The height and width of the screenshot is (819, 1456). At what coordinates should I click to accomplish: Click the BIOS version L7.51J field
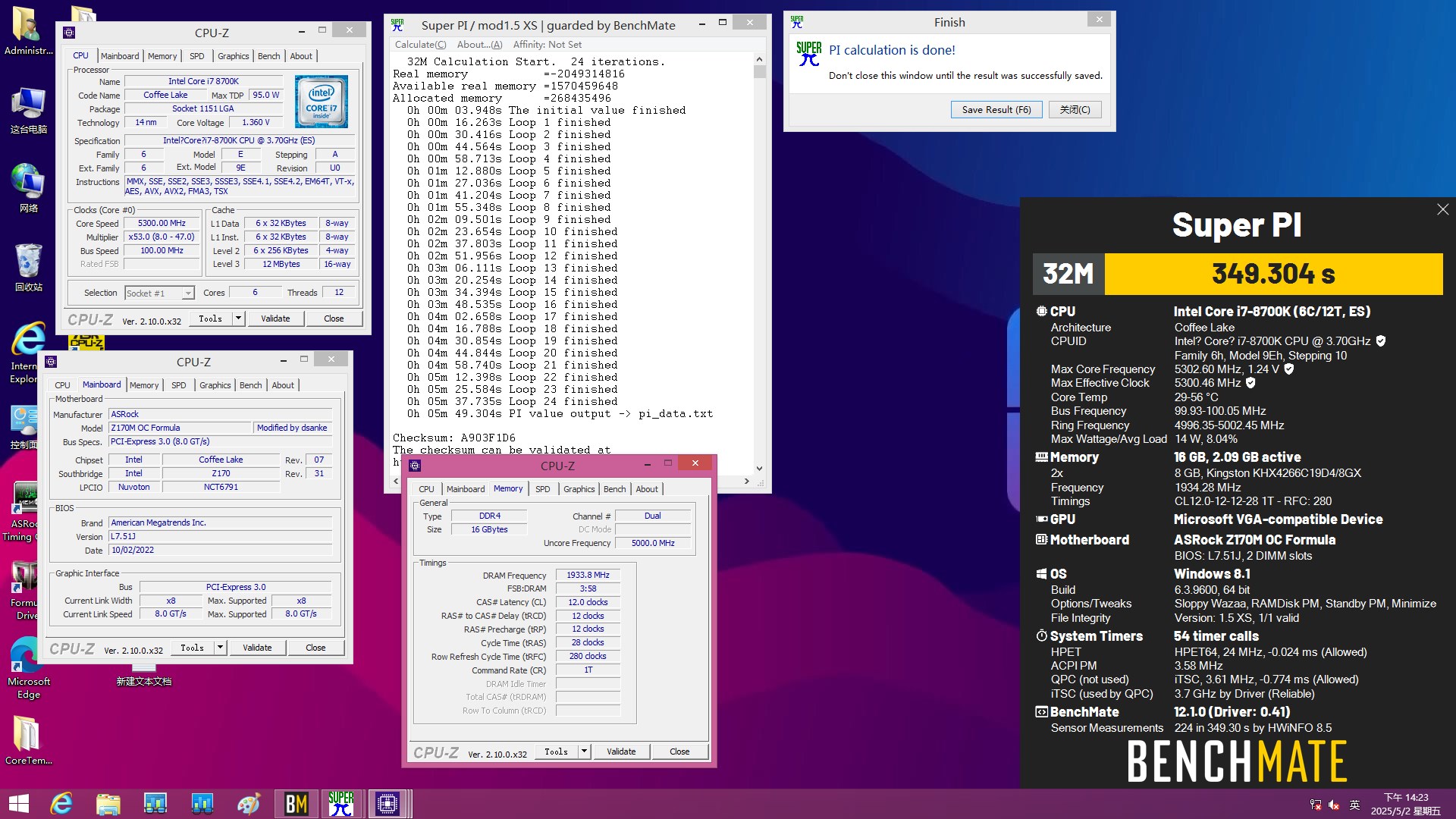(x=221, y=537)
